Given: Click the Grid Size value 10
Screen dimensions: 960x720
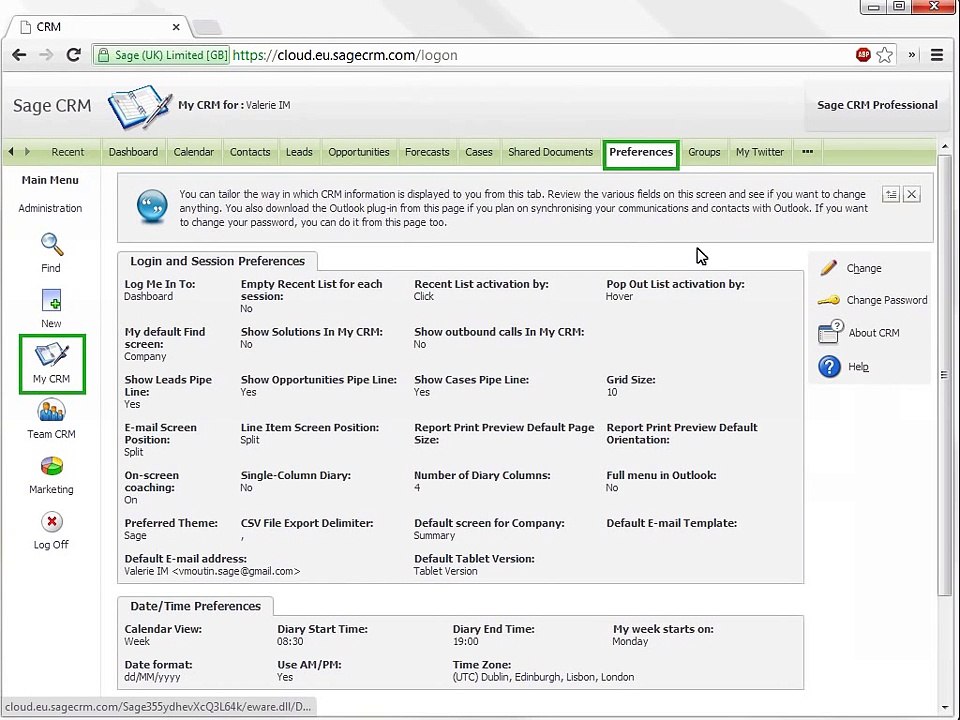Looking at the screenshot, I should click(612, 392).
